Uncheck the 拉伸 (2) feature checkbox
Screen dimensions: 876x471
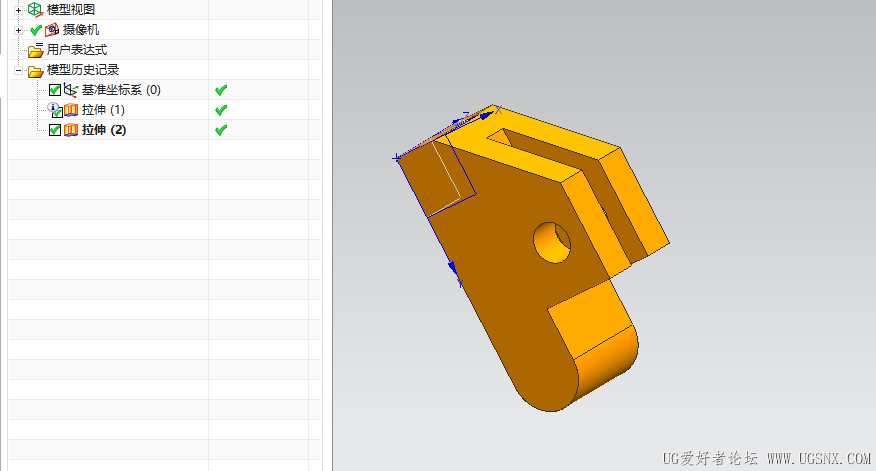55,130
